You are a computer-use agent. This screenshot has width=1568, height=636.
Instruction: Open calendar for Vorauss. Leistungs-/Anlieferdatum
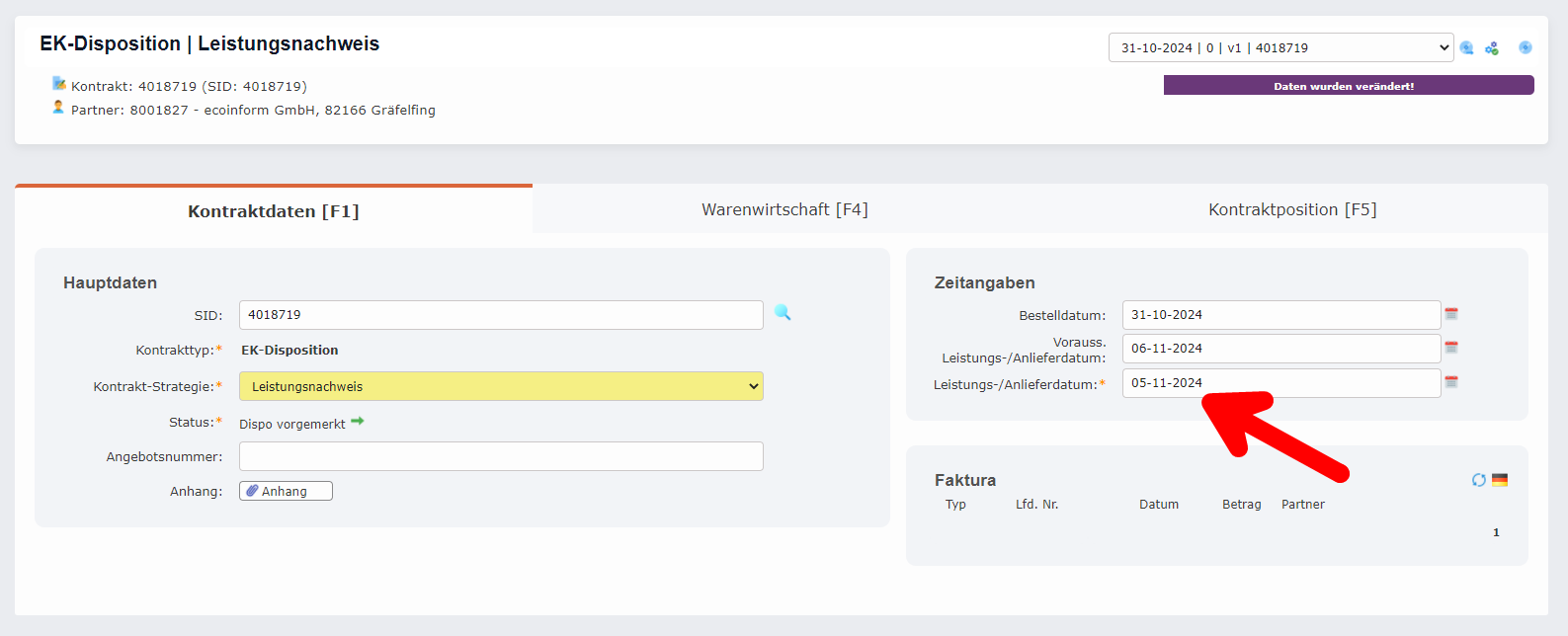[x=1451, y=348]
